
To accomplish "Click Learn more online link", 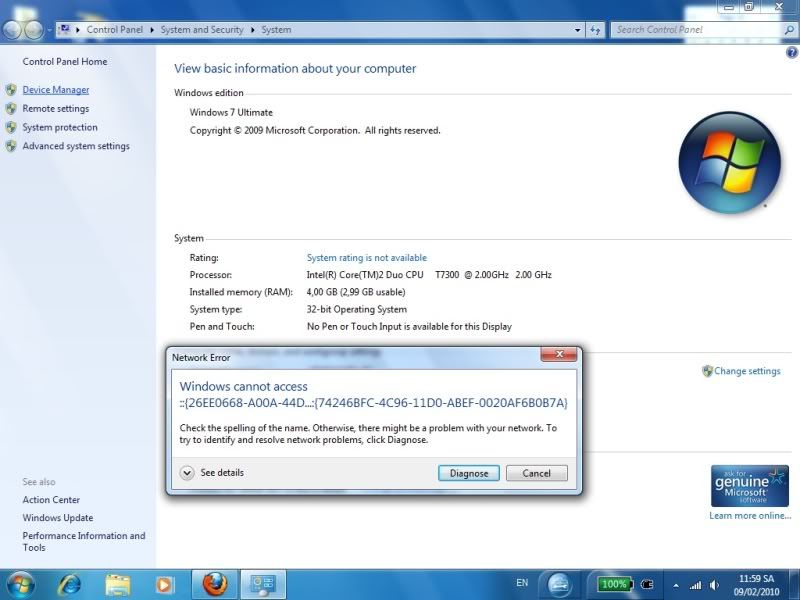I will click(x=750, y=516).
